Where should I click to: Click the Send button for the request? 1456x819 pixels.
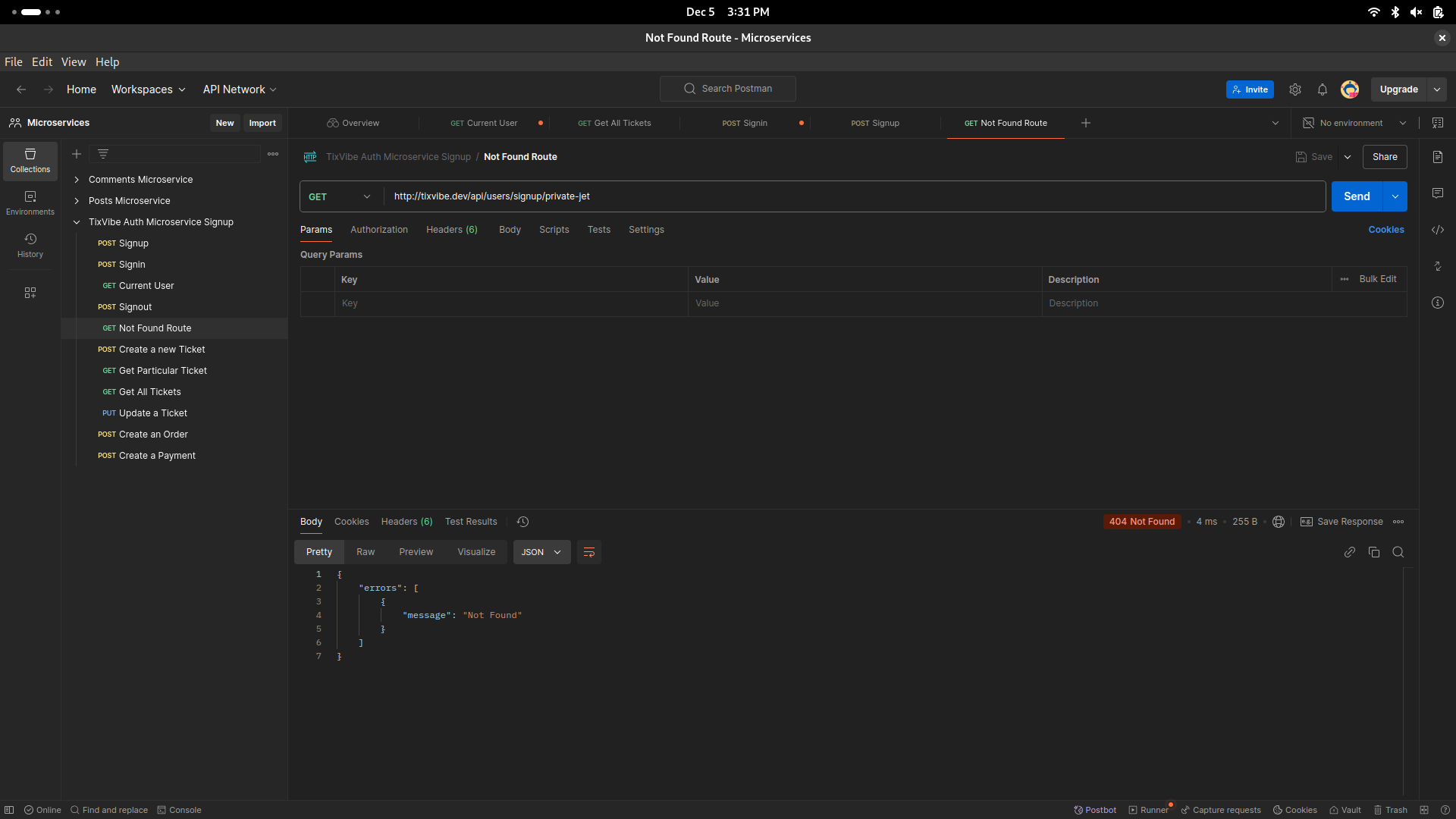point(1357,196)
